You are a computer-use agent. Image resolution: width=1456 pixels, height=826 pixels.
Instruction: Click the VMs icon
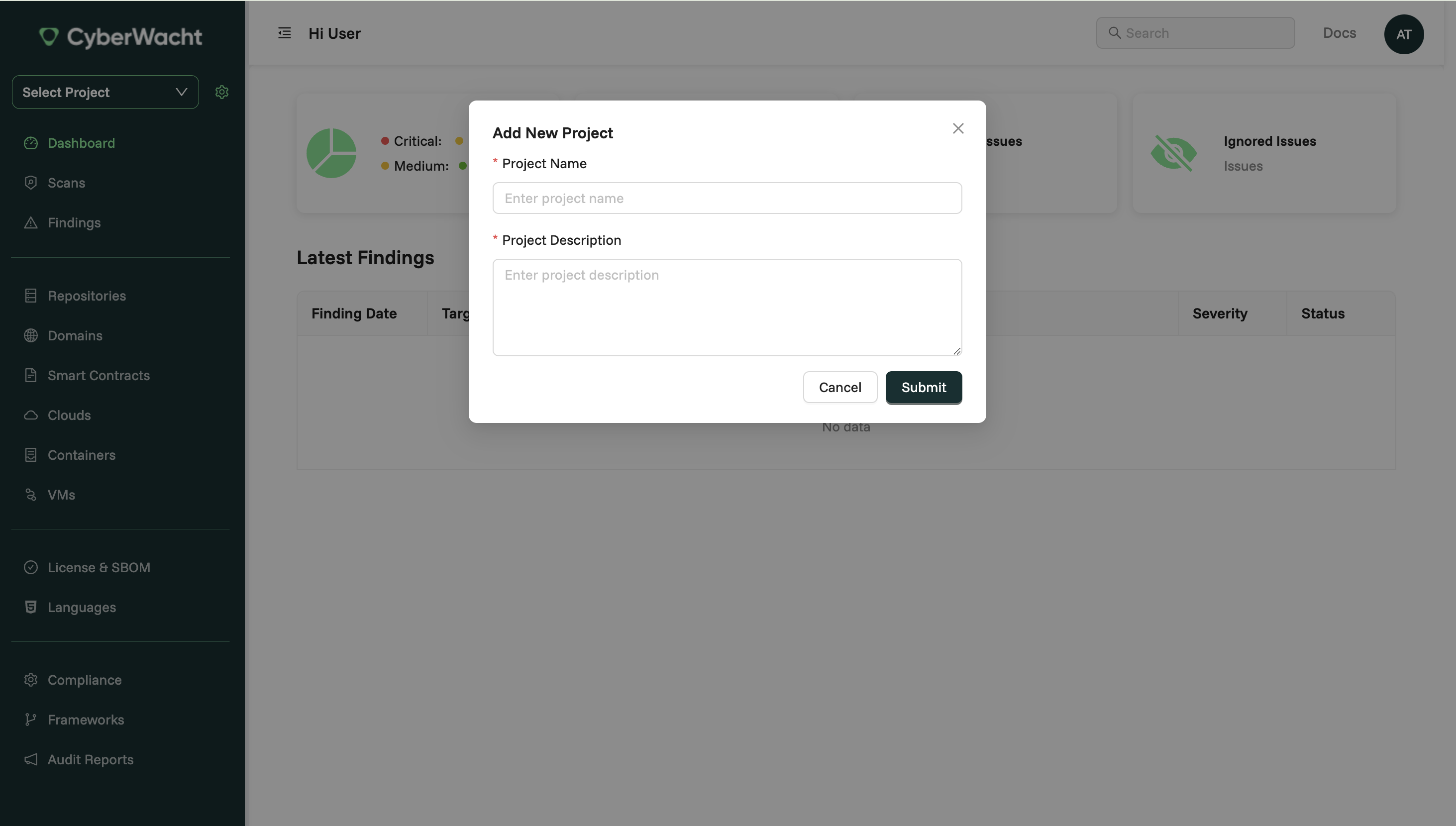coord(31,494)
